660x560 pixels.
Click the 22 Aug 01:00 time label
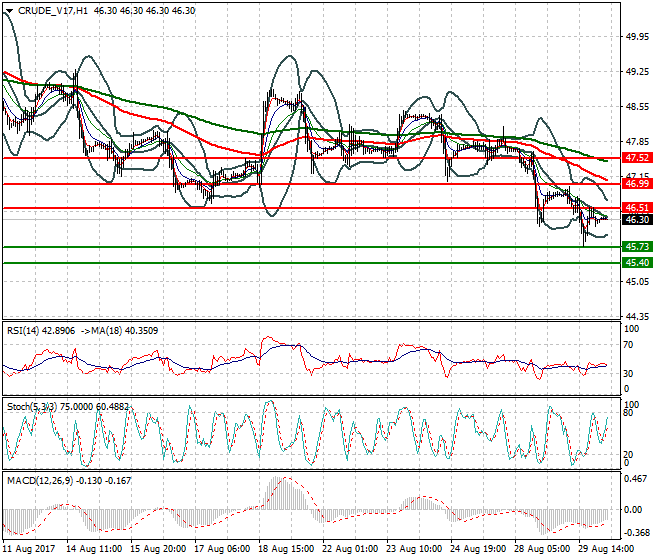[x=350, y=549]
